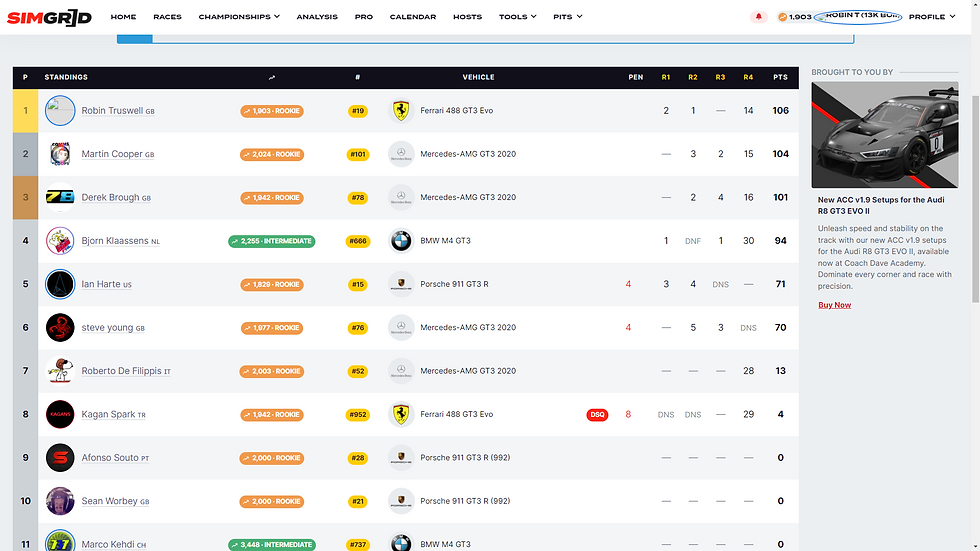Open the Hosts menu item
The width and height of the screenshot is (980, 551).
(468, 17)
